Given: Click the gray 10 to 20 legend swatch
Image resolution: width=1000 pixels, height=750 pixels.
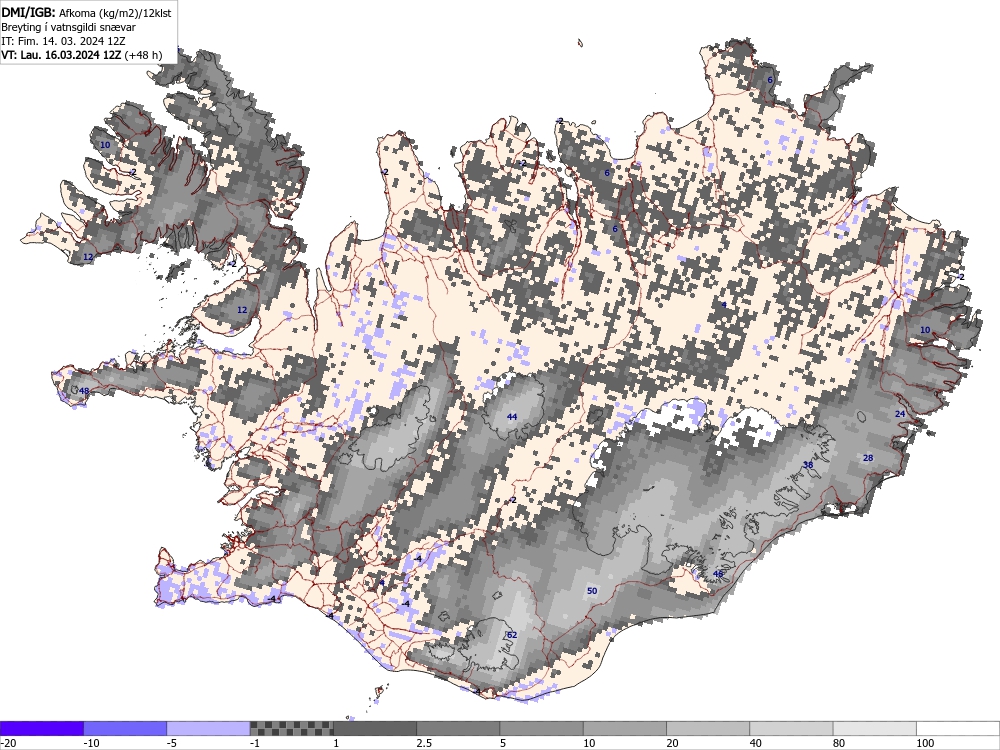Looking at the screenshot, I should (624, 728).
